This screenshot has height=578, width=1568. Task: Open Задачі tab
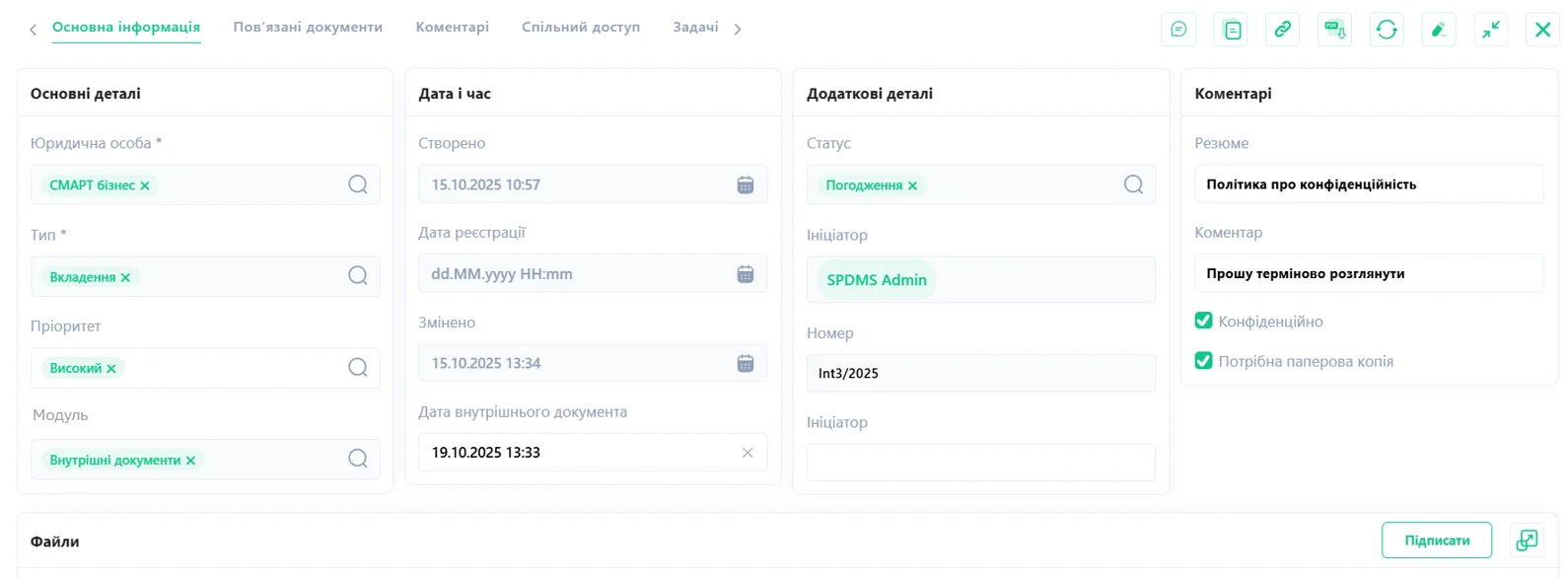(x=695, y=28)
